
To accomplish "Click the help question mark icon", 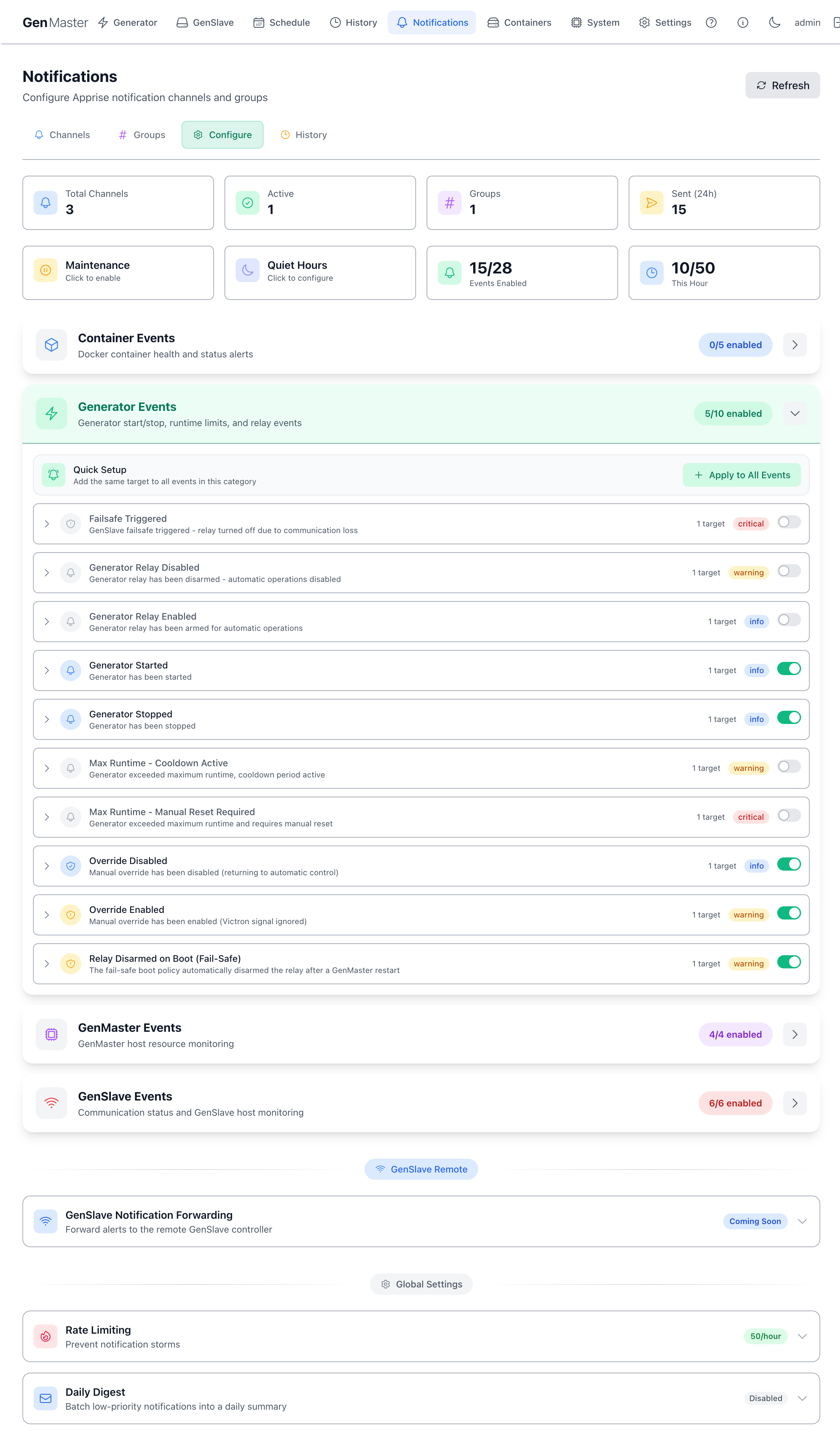I will point(711,22).
